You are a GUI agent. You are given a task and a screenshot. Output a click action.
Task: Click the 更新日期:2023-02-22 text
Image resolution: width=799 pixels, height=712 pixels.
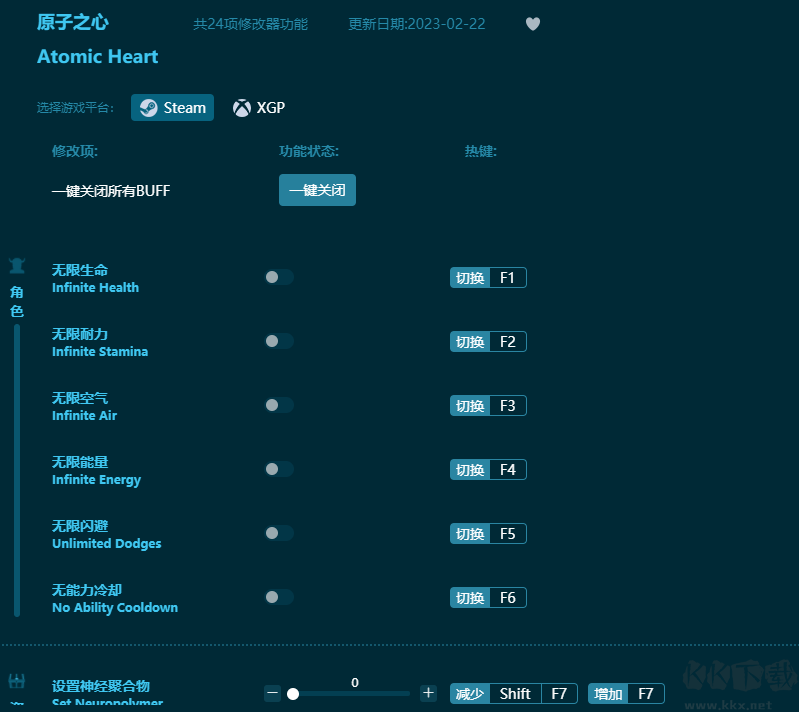[417, 24]
